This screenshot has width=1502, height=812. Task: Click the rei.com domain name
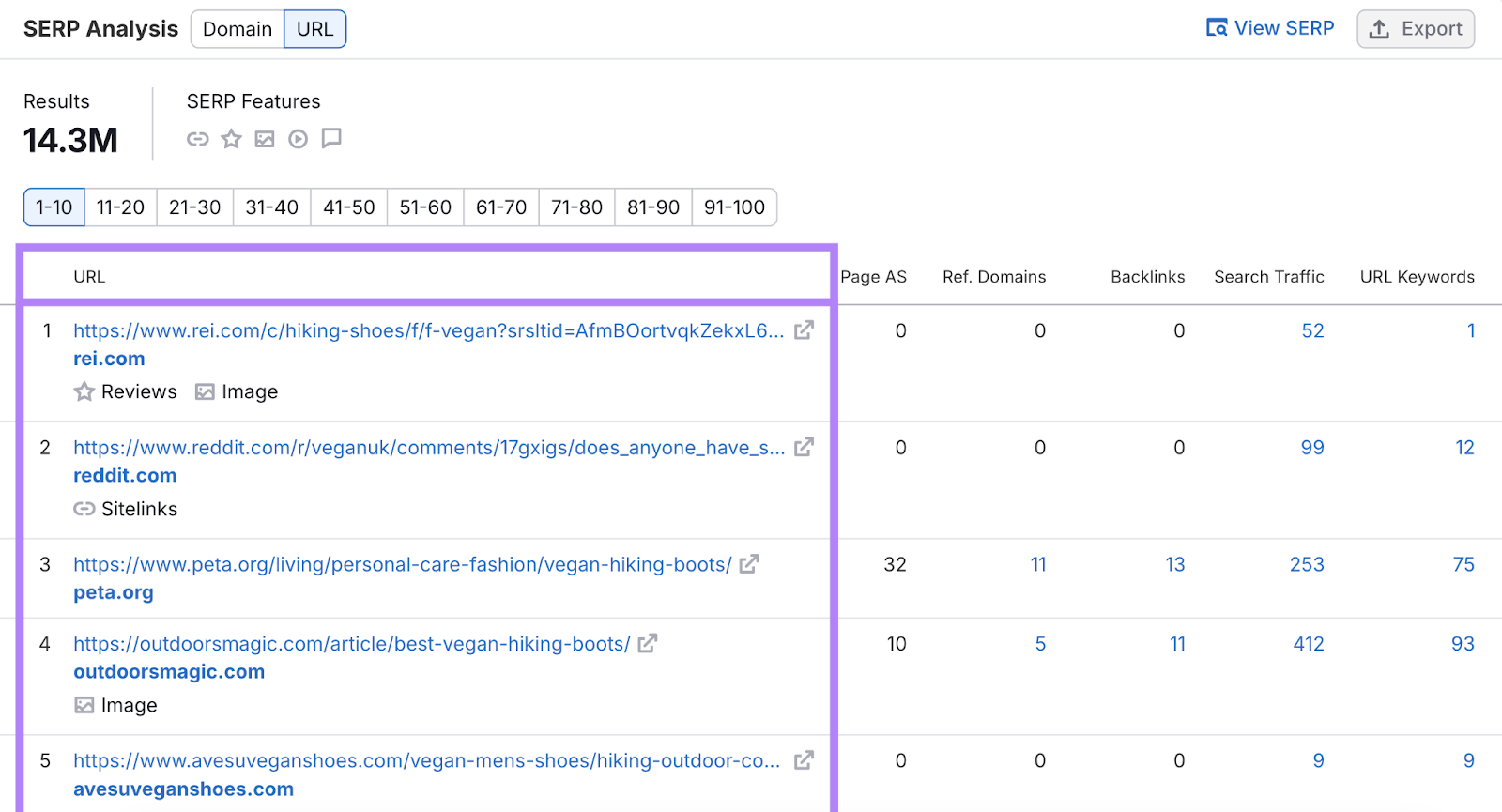tap(109, 359)
